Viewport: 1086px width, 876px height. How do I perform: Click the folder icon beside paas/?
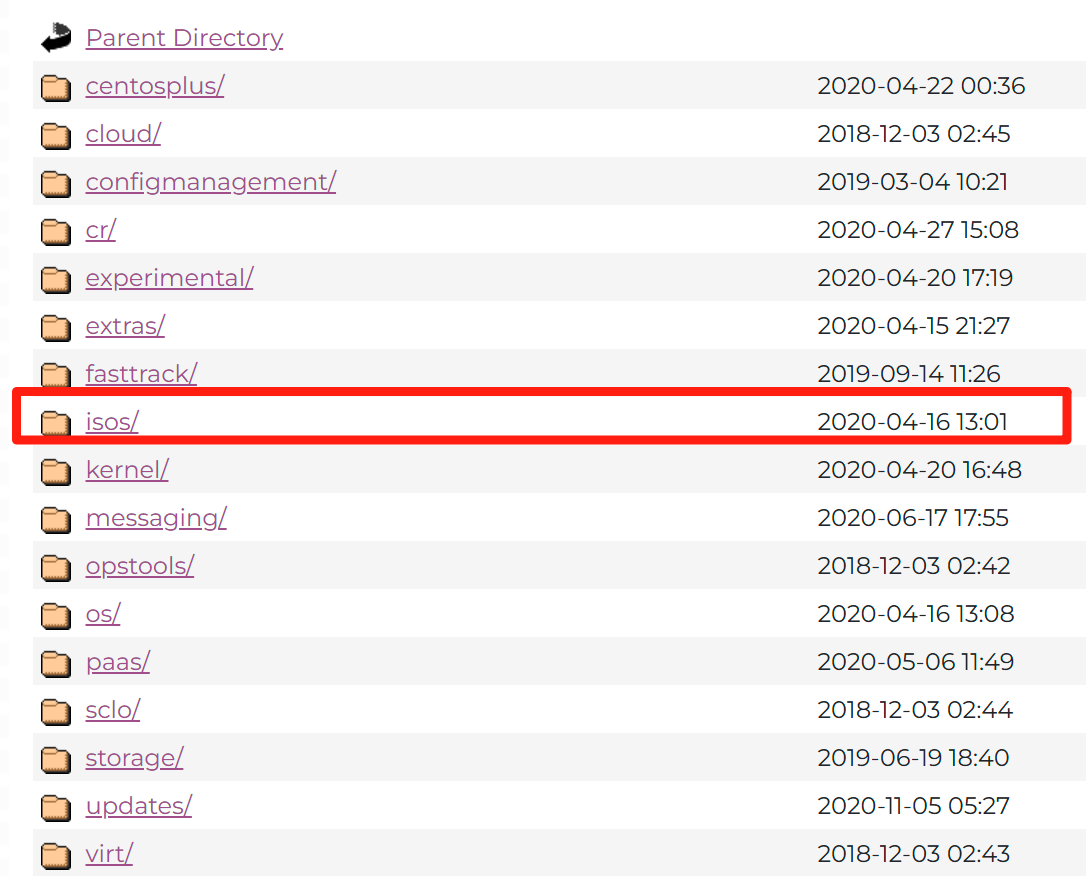[x=56, y=664]
